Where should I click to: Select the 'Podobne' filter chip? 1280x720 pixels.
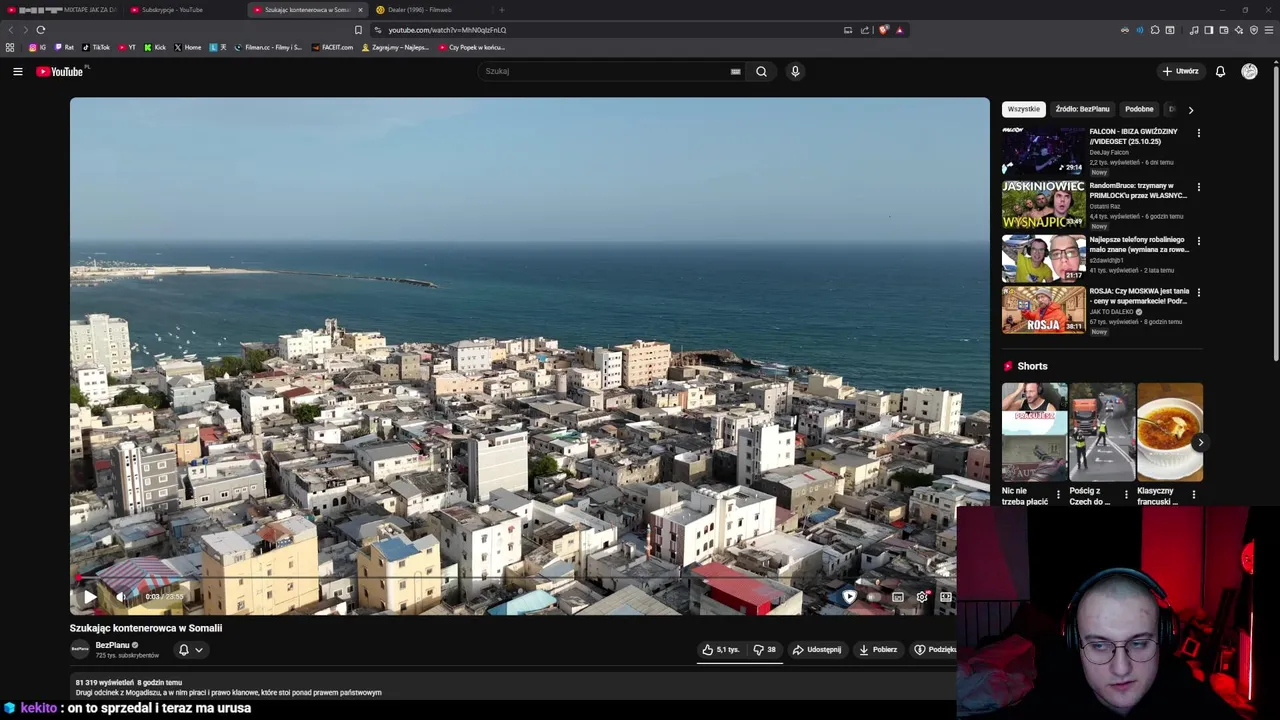click(x=1139, y=109)
